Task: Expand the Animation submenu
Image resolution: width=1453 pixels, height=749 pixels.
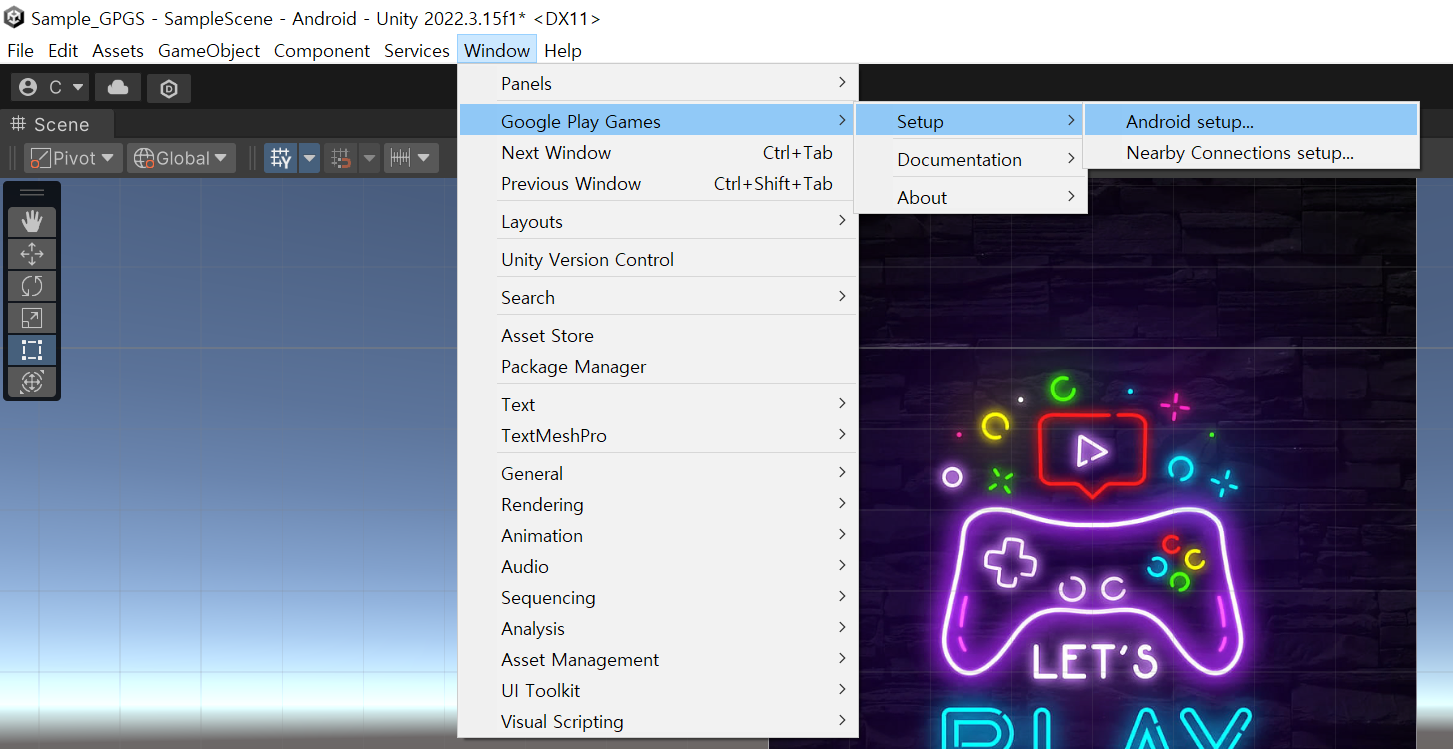Action: (658, 535)
